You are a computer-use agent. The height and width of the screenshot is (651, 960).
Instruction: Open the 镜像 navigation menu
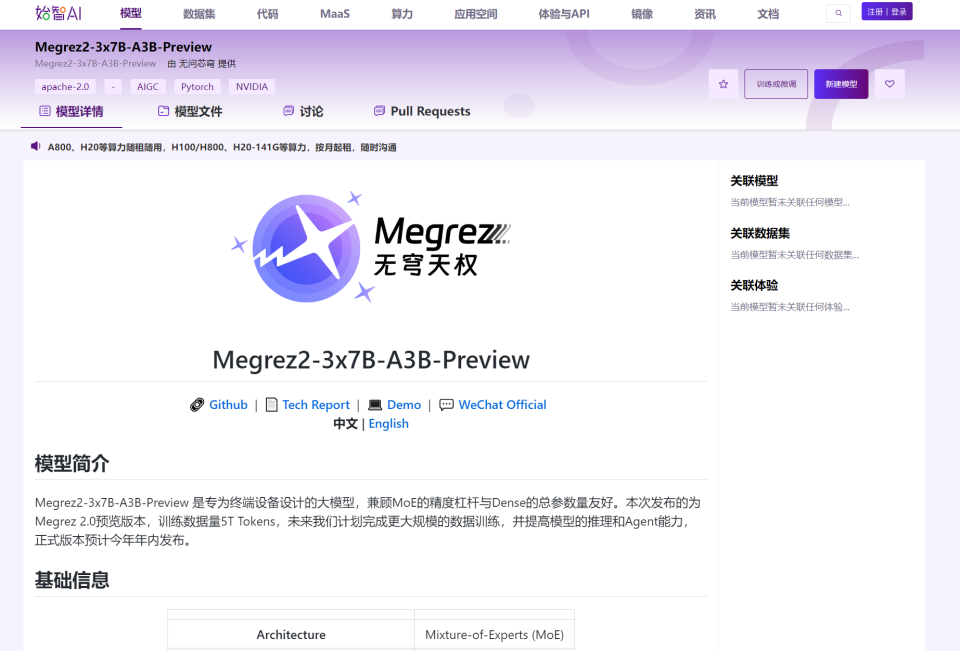[x=642, y=13]
